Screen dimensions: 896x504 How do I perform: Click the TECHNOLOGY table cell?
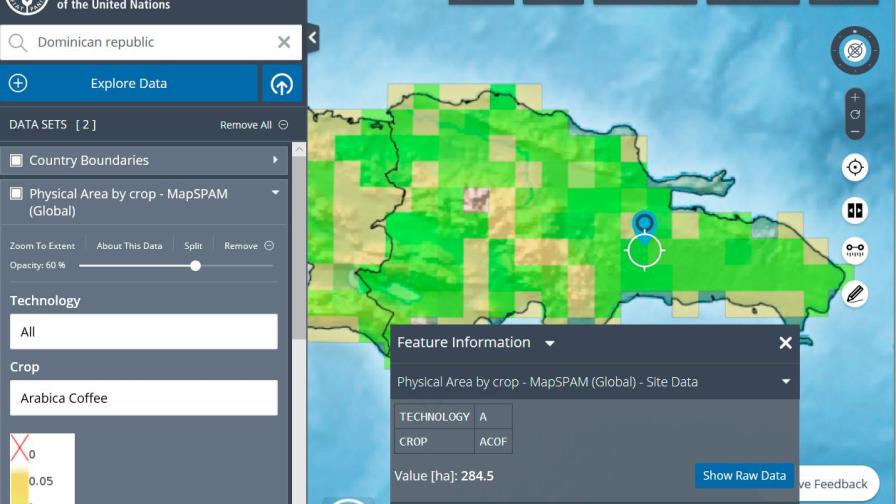point(434,417)
